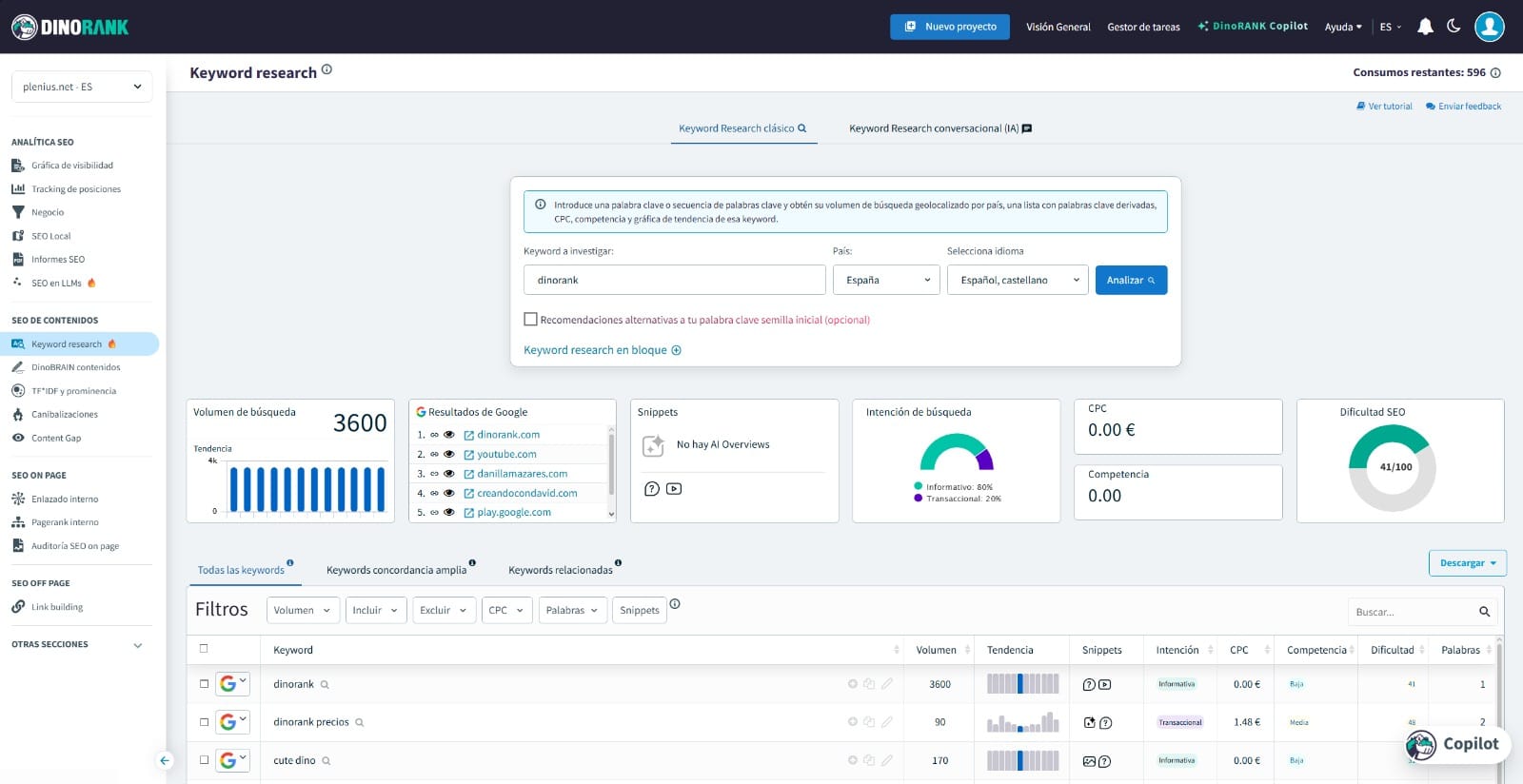Open Keyword research en bloque link
The image size is (1523, 784).
point(603,350)
